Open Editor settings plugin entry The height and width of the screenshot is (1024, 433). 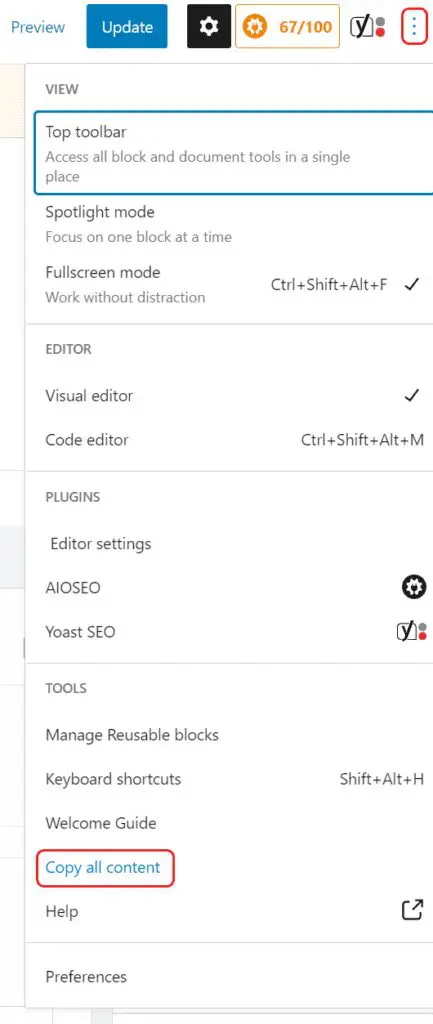(x=230, y=543)
